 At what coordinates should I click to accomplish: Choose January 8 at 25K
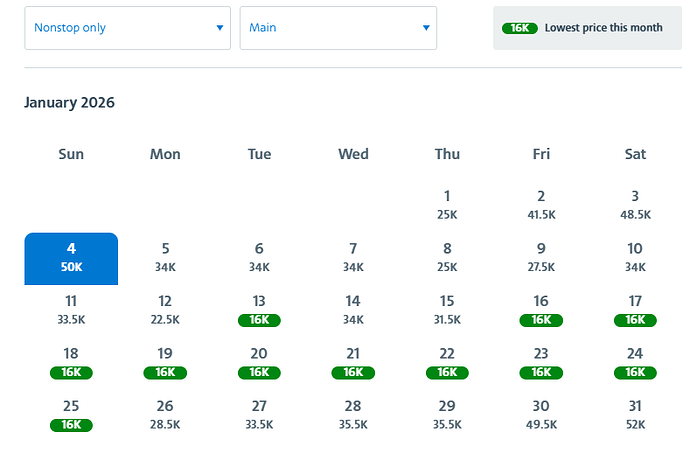point(447,257)
